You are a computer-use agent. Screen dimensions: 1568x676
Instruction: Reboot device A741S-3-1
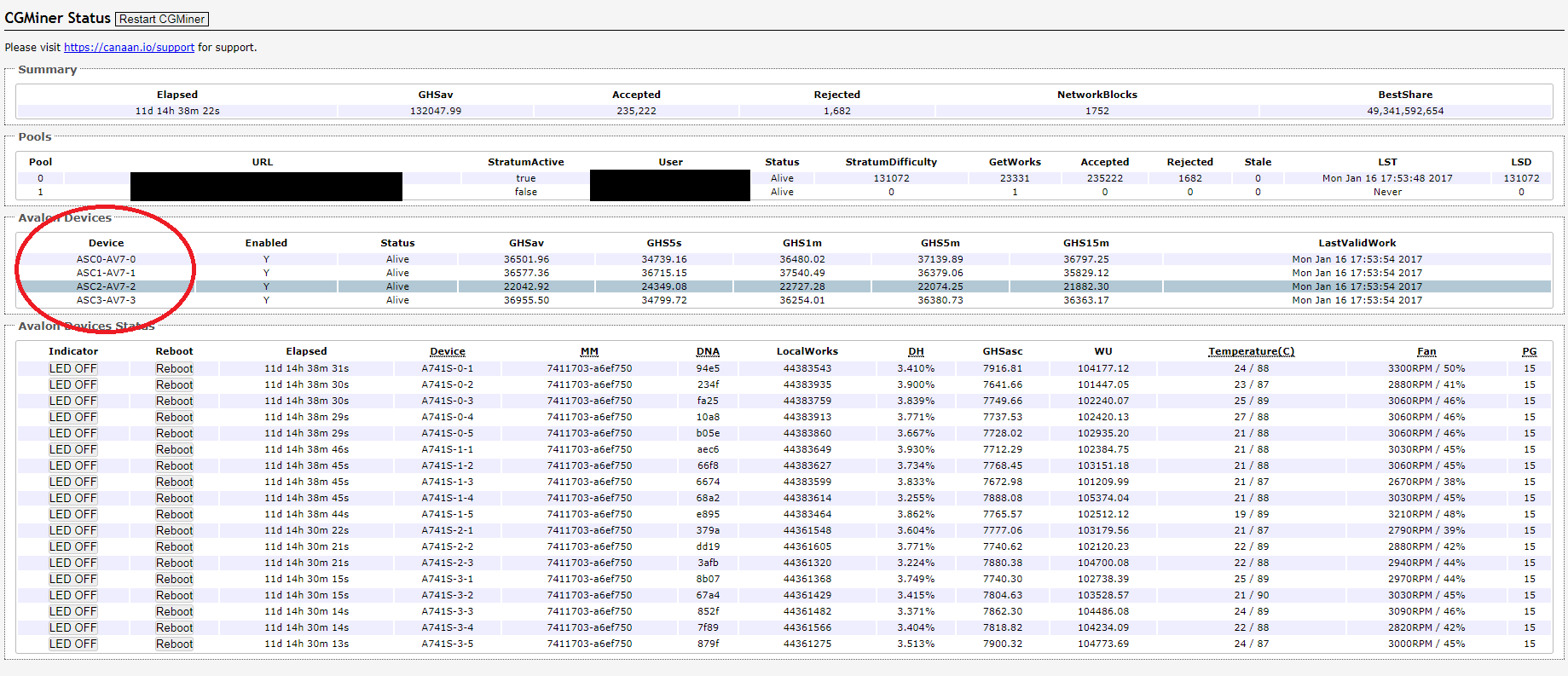pos(174,579)
